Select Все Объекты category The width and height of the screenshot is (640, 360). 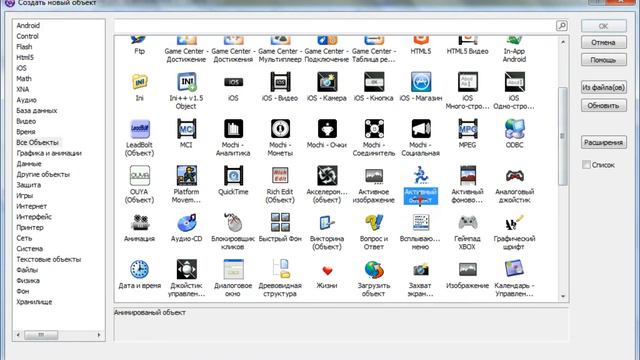coord(38,142)
